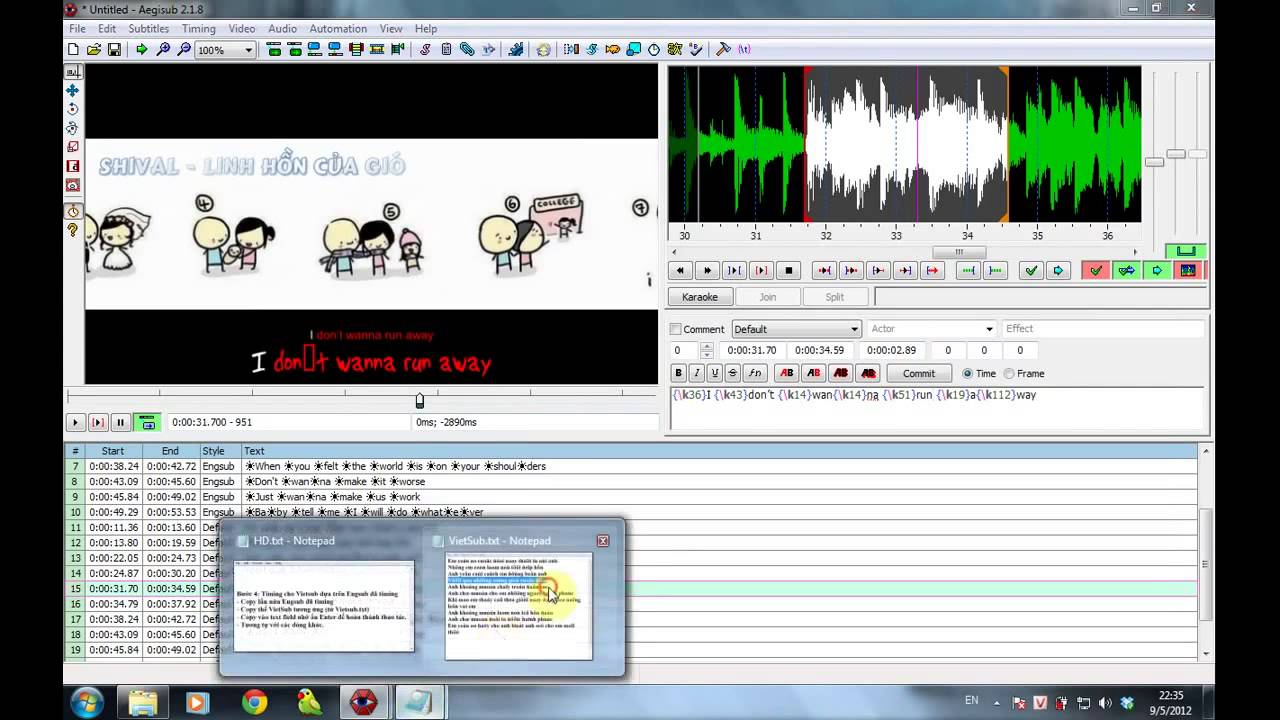Select the Scale subtitles visual tool
The image size is (1280, 720).
73,147
